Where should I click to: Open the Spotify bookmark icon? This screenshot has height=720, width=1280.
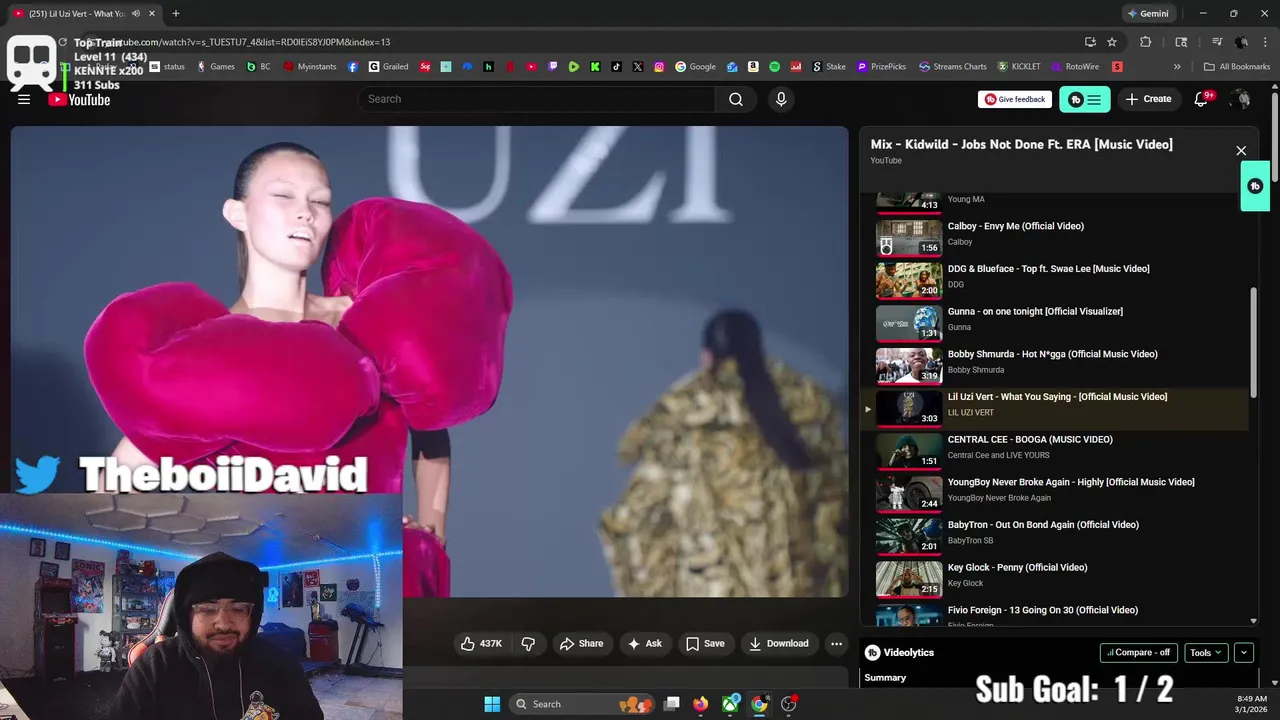coord(775,67)
